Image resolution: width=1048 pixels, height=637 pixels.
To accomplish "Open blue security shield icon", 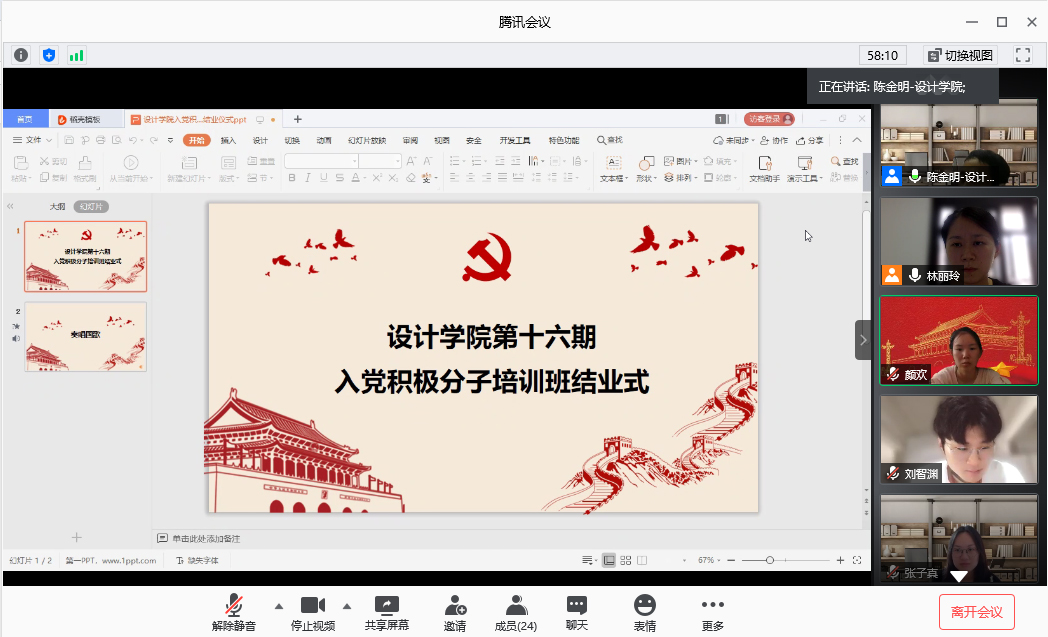I will 49,55.
